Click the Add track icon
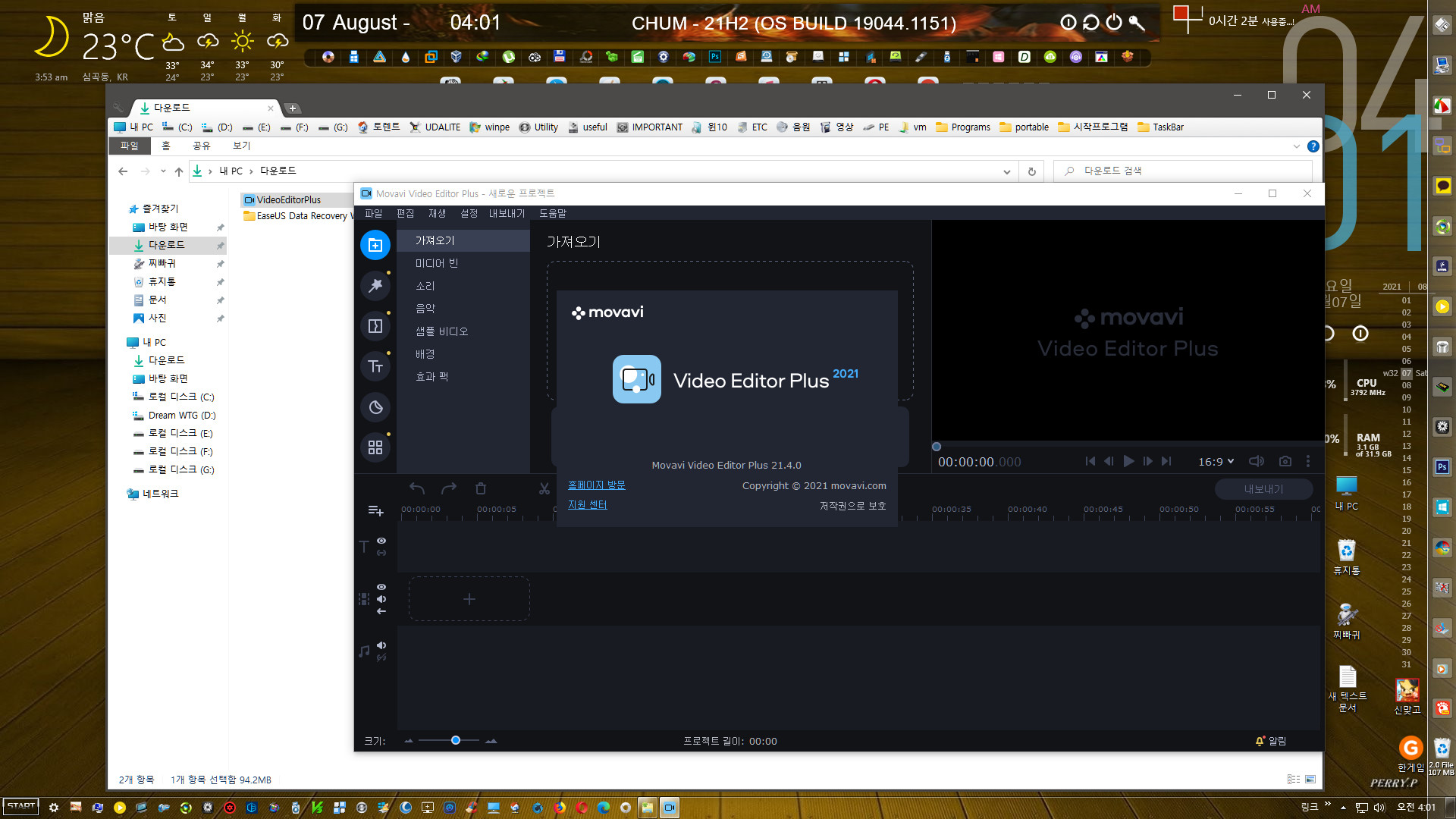Screen dimensions: 1456x819 point(375,510)
